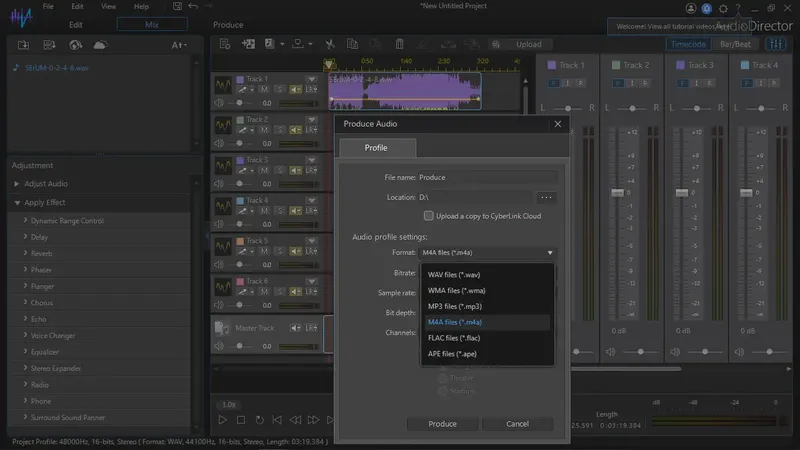Image resolution: width=800 pixels, height=450 pixels.
Task: Click the undo arrow icon
Action: click(x=192, y=6)
